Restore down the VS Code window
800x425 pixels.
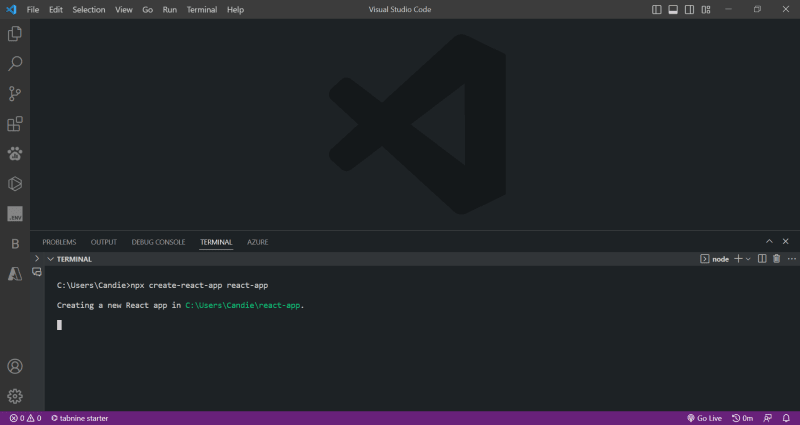tap(757, 9)
